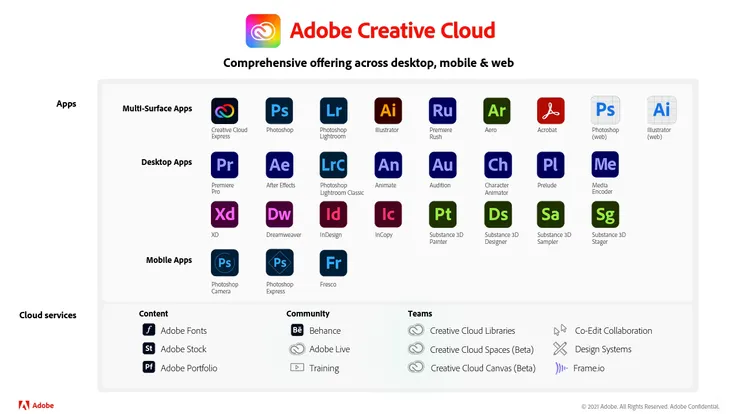This screenshot has width=740, height=414.
Task: Click the 'Behance' label
Action: [325, 331]
